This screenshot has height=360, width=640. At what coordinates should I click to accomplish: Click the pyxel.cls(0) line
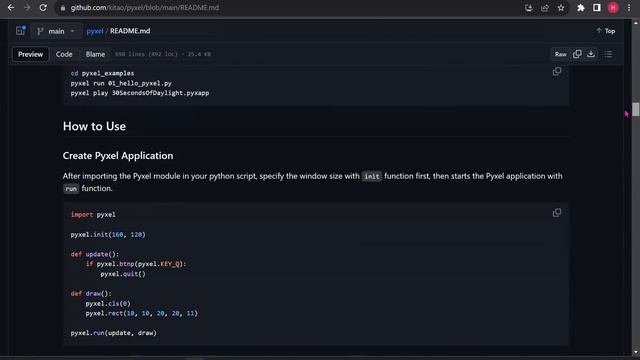pos(108,304)
